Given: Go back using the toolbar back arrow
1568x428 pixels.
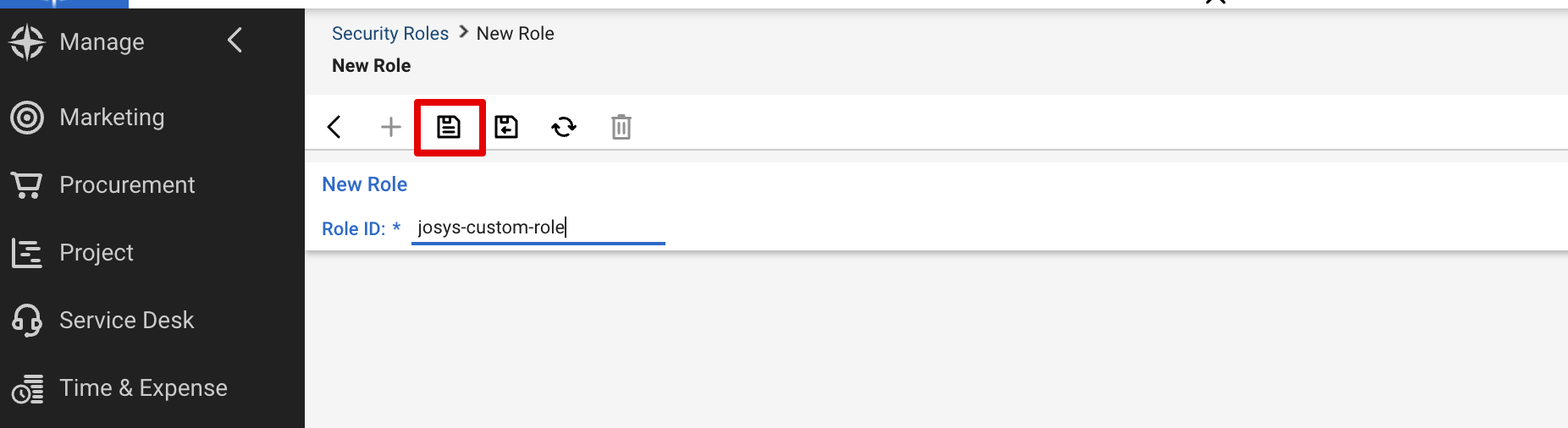Looking at the screenshot, I should click(334, 127).
